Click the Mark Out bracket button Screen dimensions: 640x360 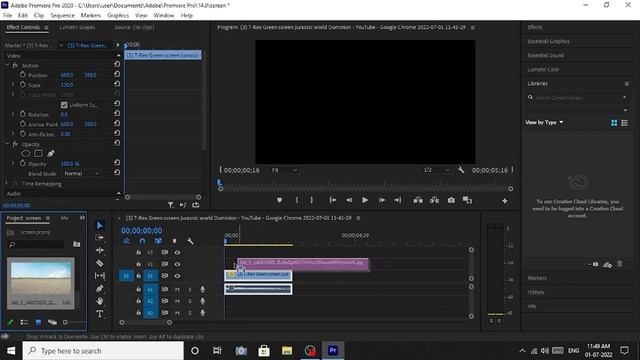[311, 200]
